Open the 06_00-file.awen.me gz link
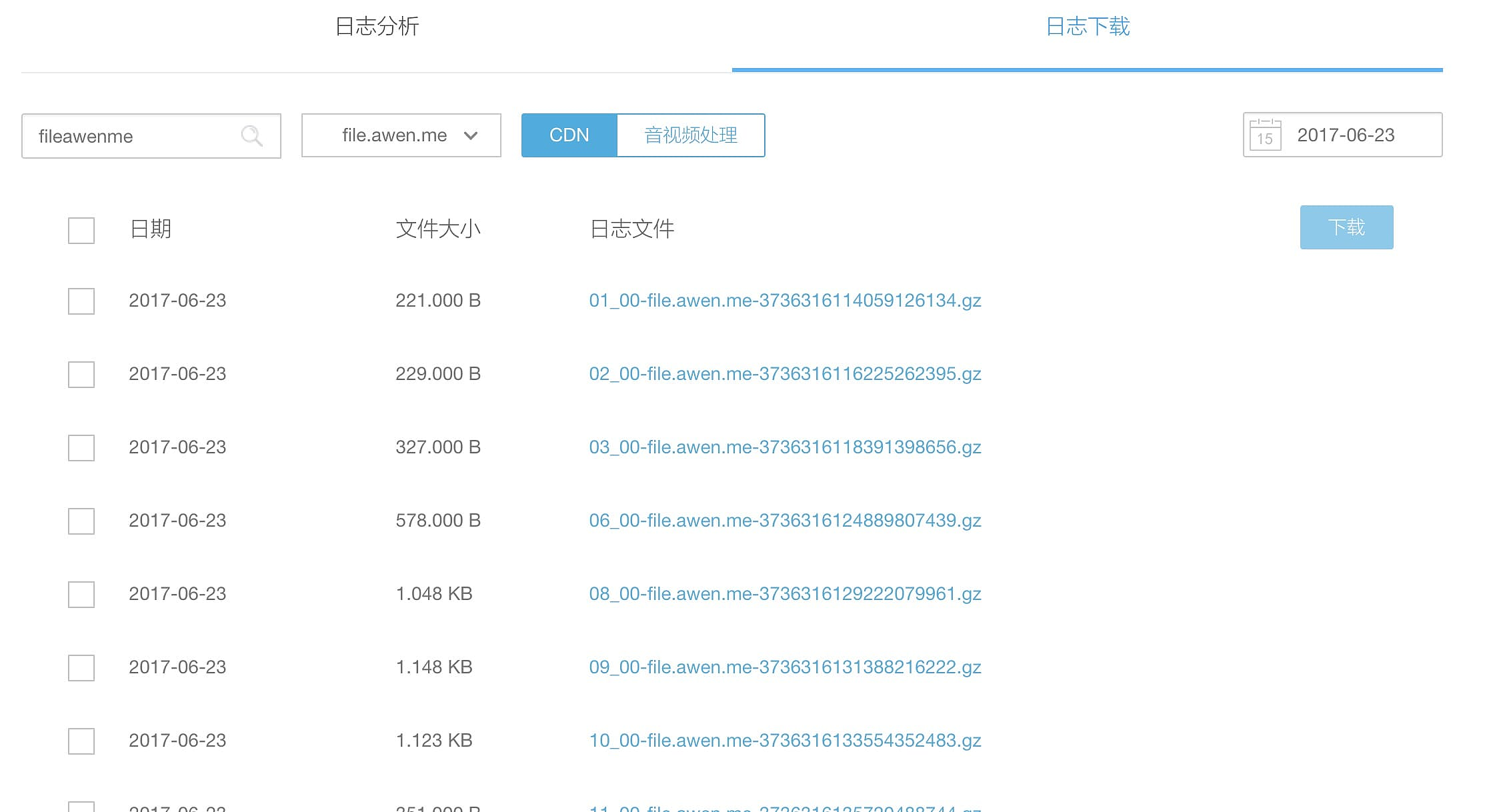1503x812 pixels. tap(785, 521)
